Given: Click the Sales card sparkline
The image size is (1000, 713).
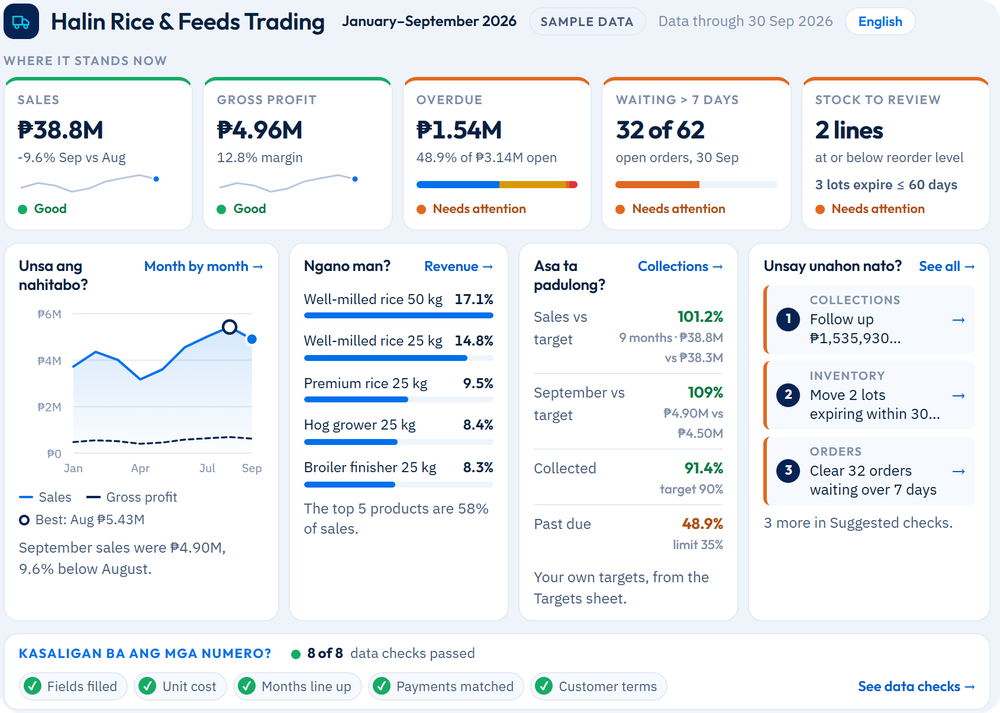Looking at the screenshot, I should [89, 182].
